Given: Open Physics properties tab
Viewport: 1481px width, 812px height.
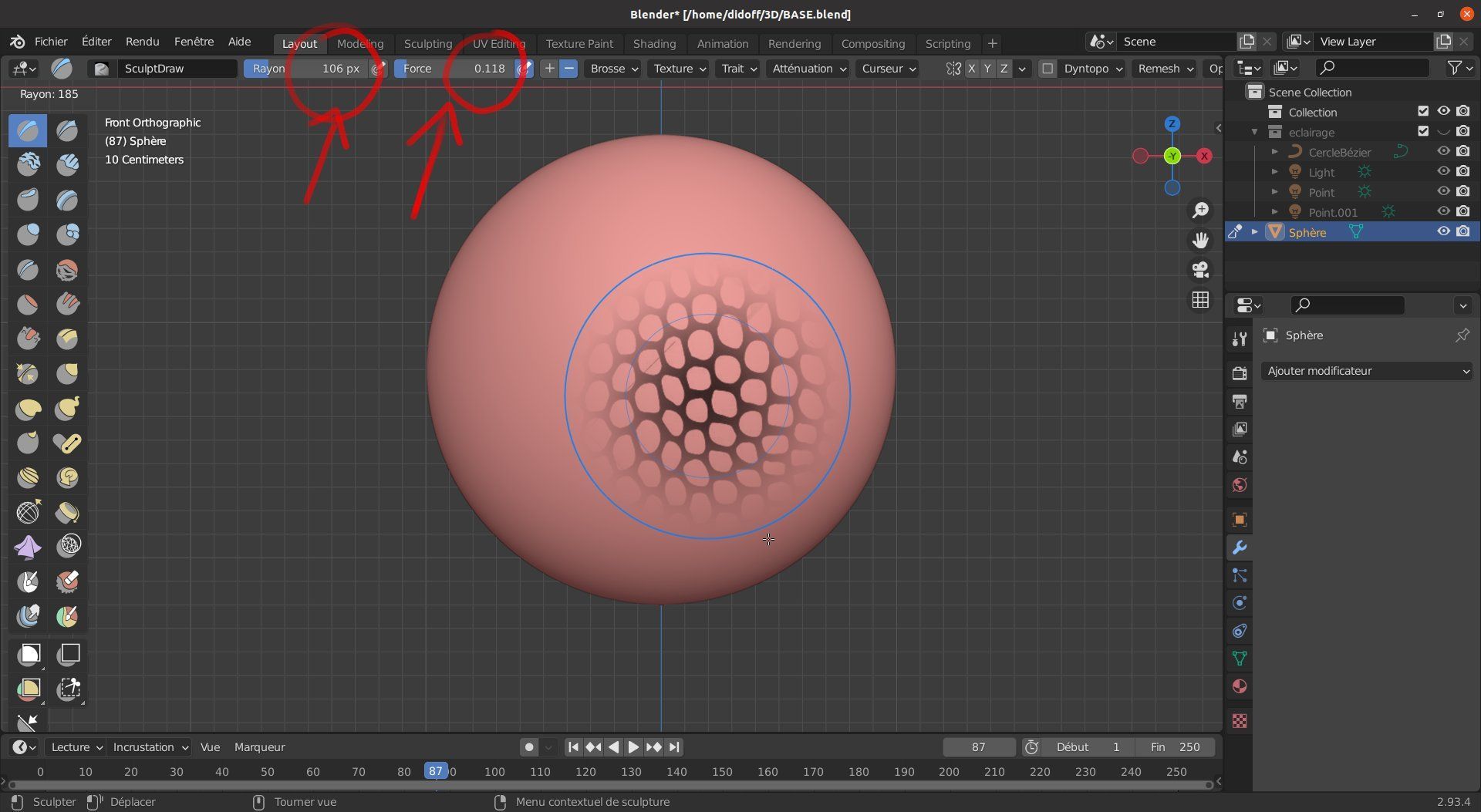Looking at the screenshot, I should point(1240,603).
